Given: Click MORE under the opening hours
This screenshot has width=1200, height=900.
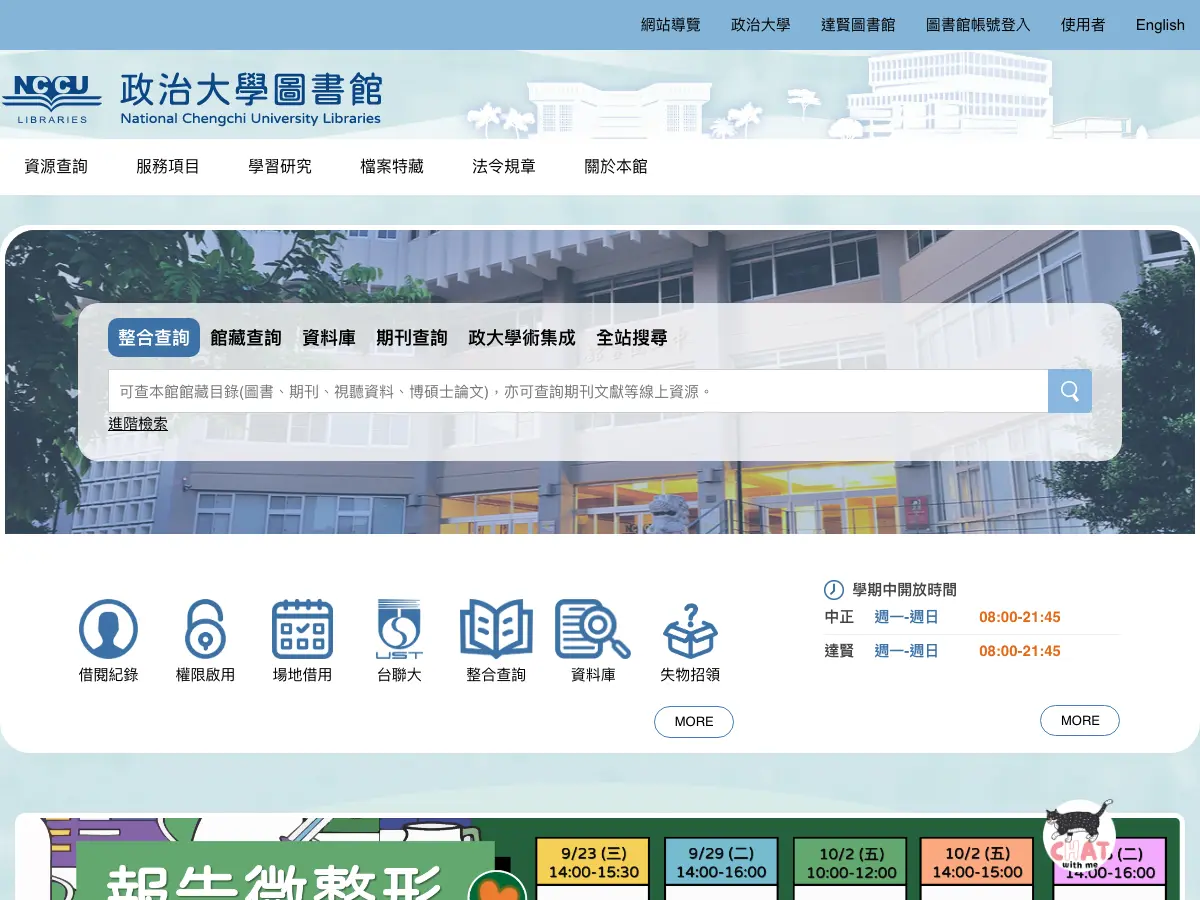Looking at the screenshot, I should pos(1080,721).
